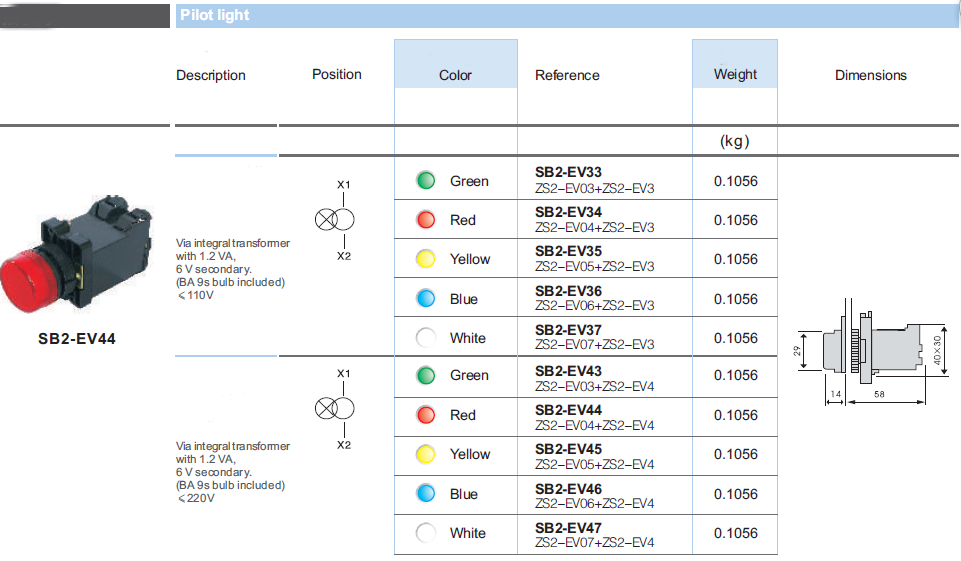961x561 pixels.
Task: Click the lamp symbol for the 110V group
Action: [335, 219]
